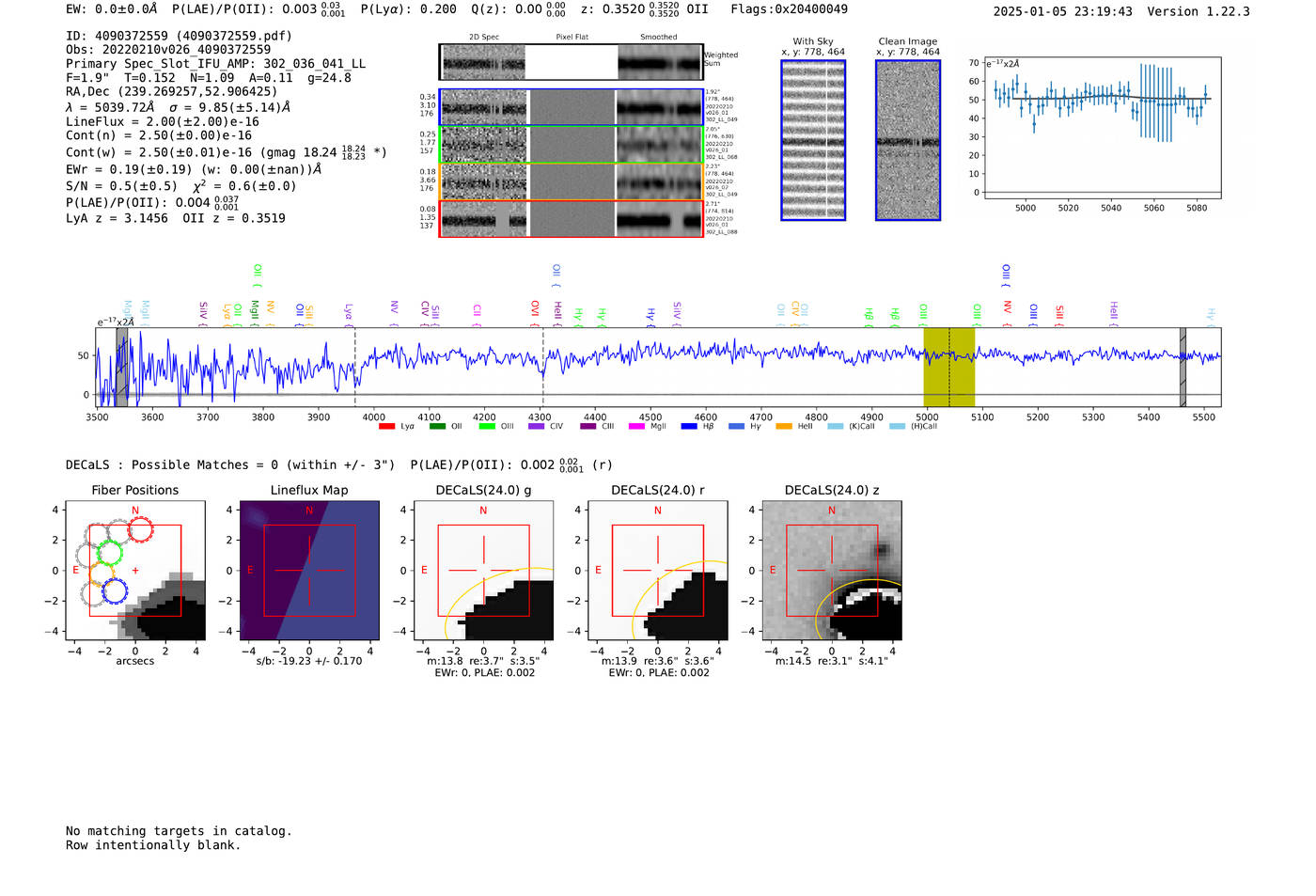
Task: Click the Weighted Sum 2D spectrum strip
Action: click(x=572, y=62)
